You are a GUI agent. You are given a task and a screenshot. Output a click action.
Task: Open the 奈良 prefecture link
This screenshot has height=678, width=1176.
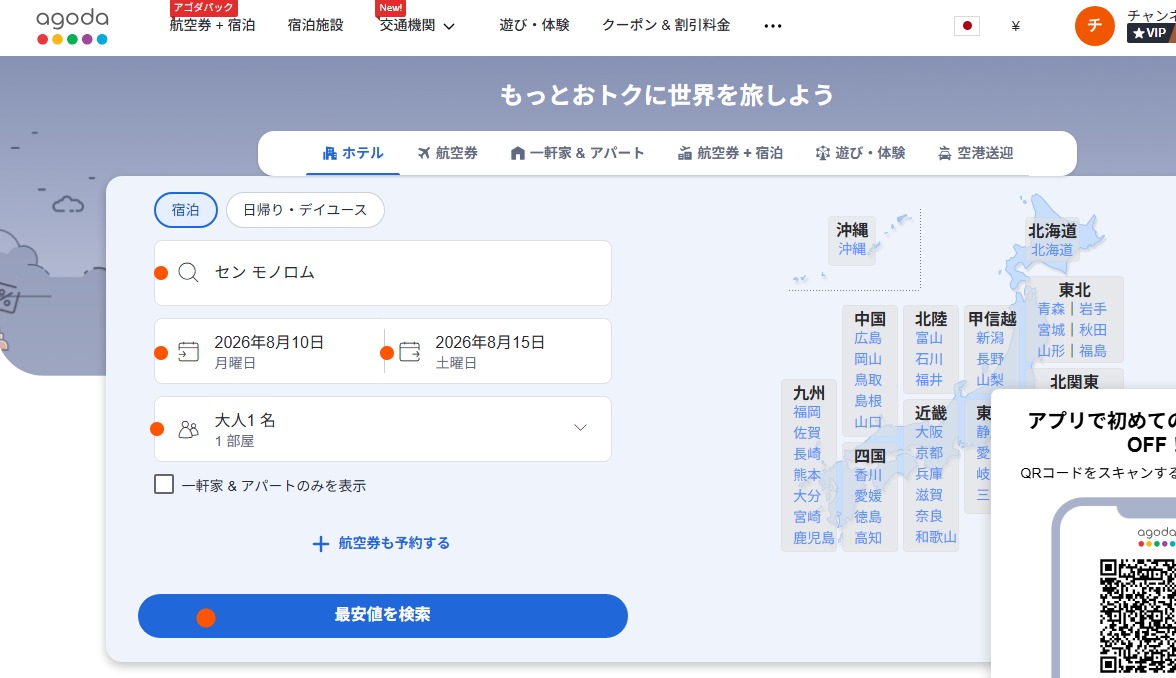click(x=928, y=517)
